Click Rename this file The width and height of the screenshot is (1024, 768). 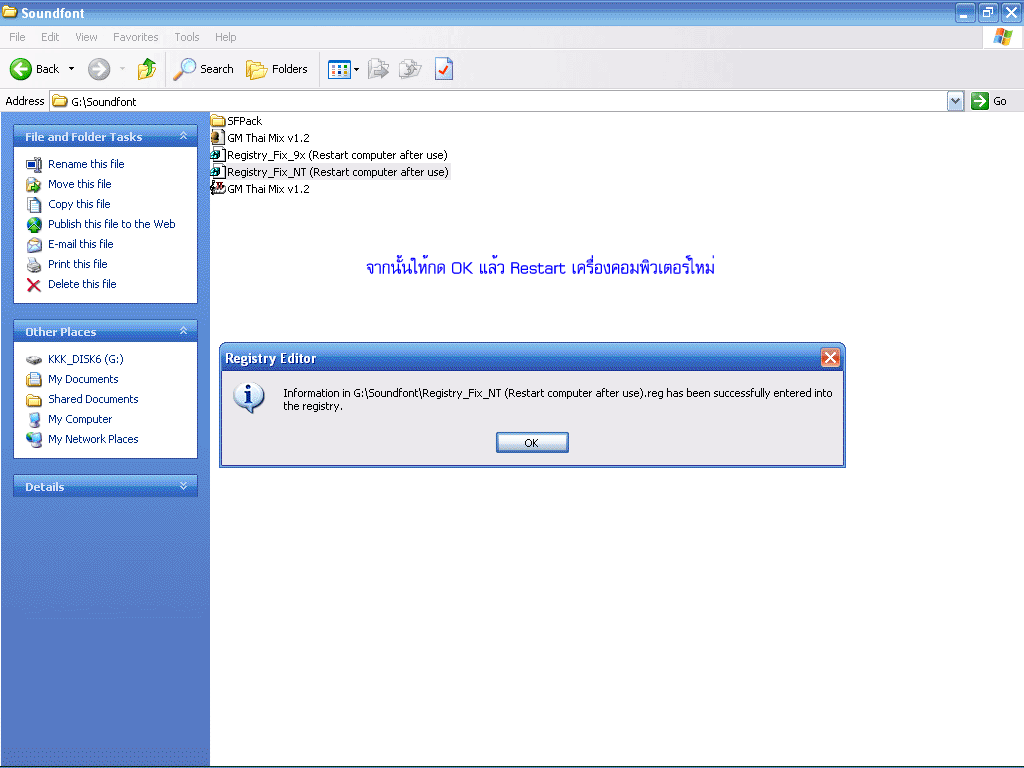click(x=86, y=164)
